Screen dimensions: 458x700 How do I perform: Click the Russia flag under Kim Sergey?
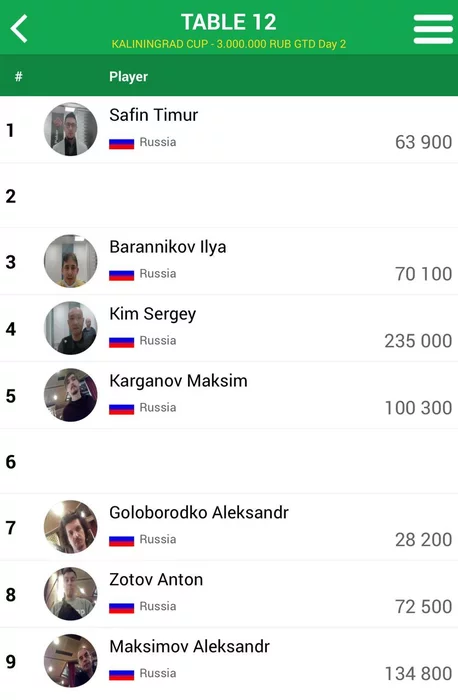121,342
